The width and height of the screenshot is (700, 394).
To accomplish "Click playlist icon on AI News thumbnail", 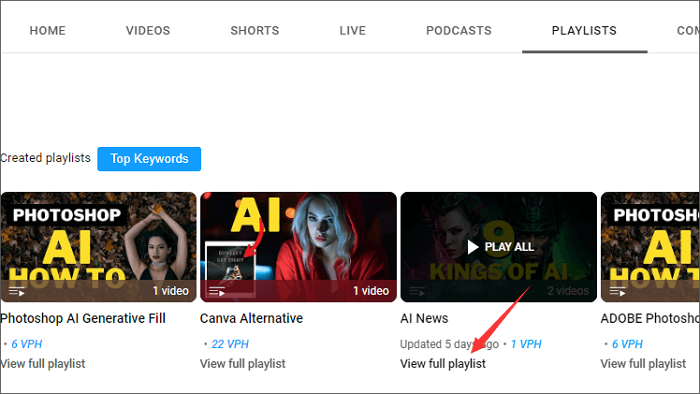I will [417, 291].
